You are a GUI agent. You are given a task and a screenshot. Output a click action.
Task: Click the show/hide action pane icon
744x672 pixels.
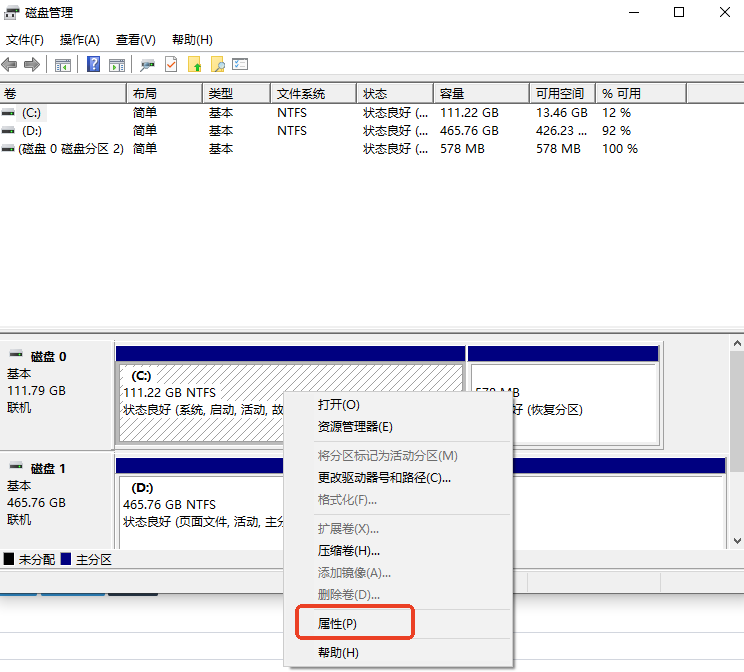(x=117, y=65)
